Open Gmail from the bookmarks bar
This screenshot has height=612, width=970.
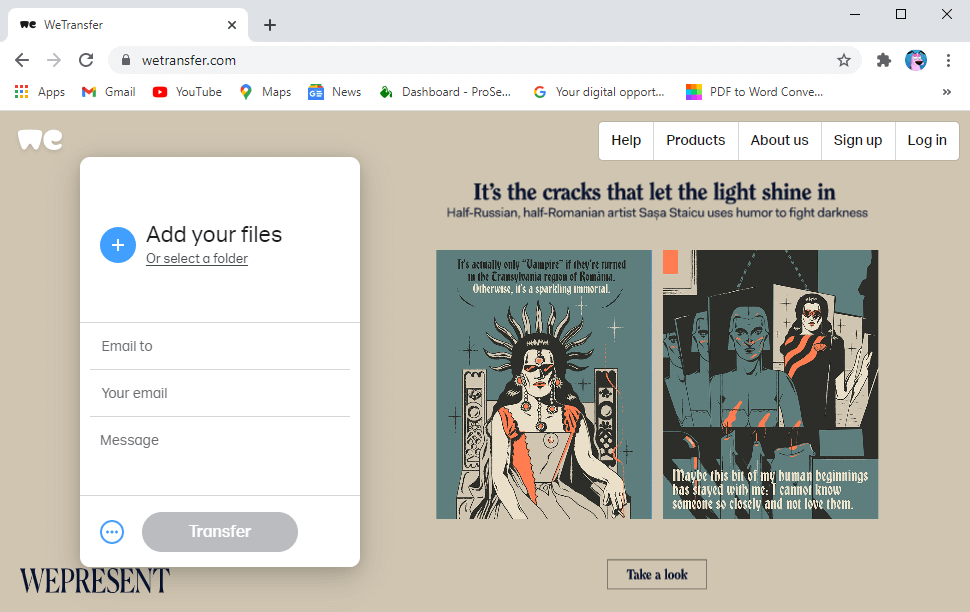click(x=108, y=91)
